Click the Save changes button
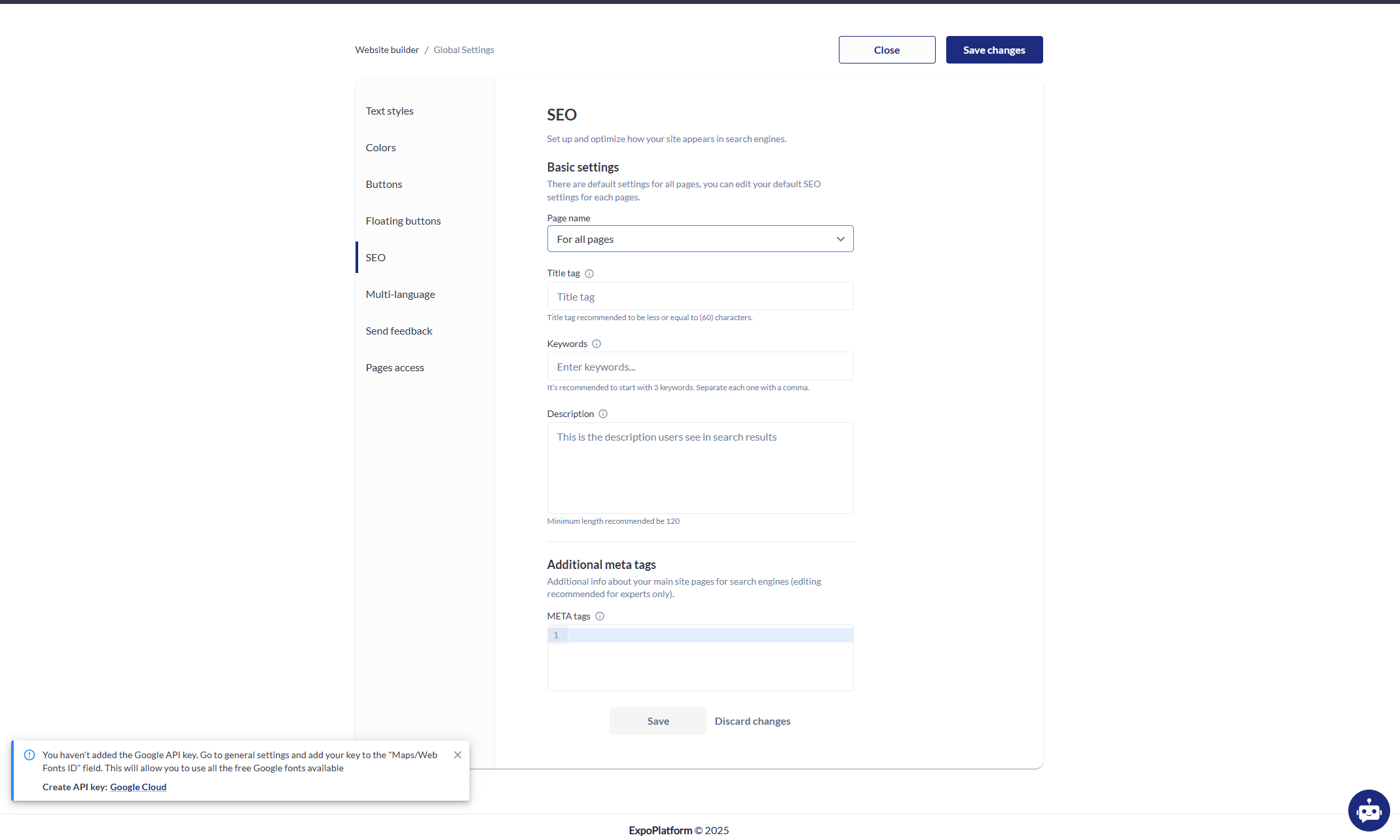The height and width of the screenshot is (840, 1400). click(993, 50)
